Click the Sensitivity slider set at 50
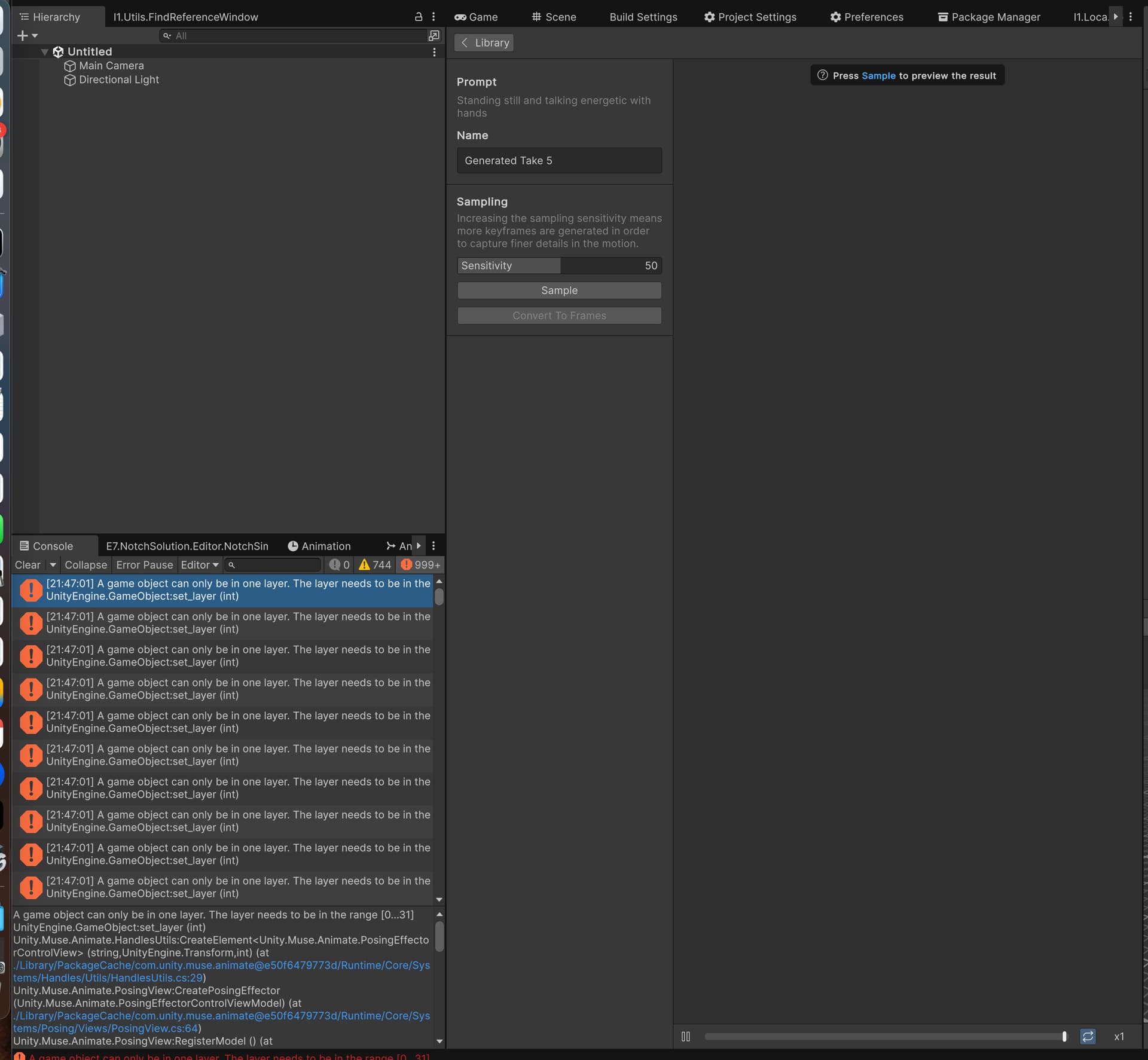This screenshot has height=1060, width=1148. pyautogui.click(x=559, y=265)
